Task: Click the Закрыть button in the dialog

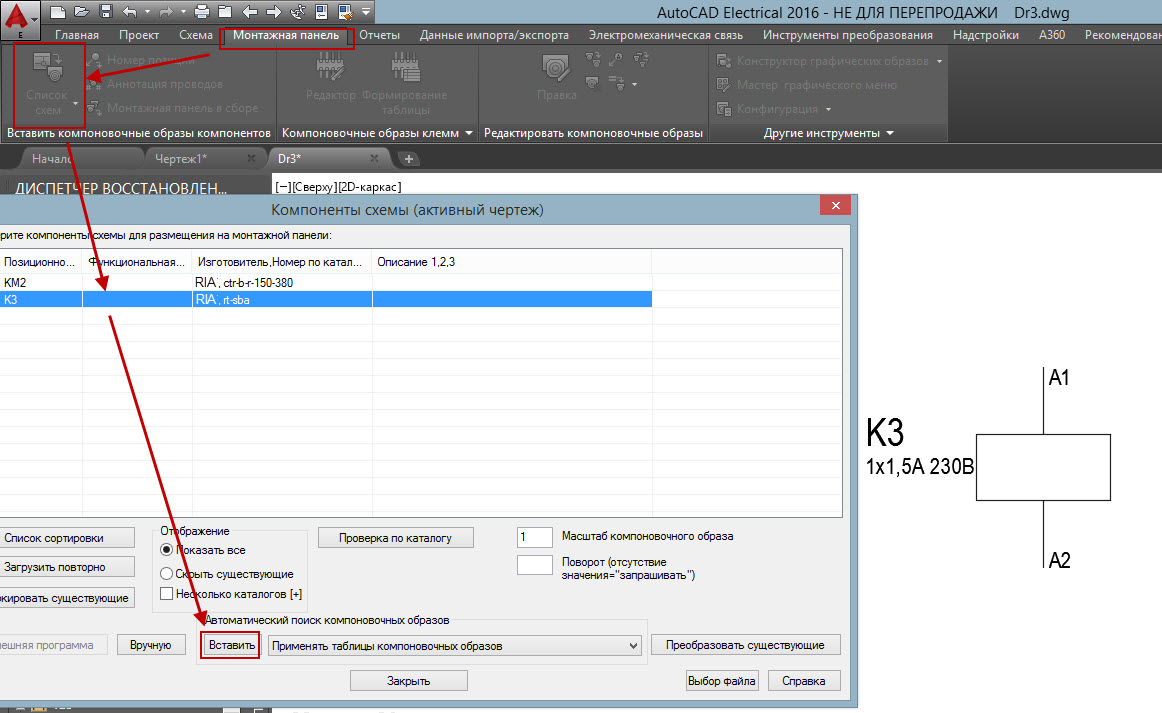Action: [408, 680]
